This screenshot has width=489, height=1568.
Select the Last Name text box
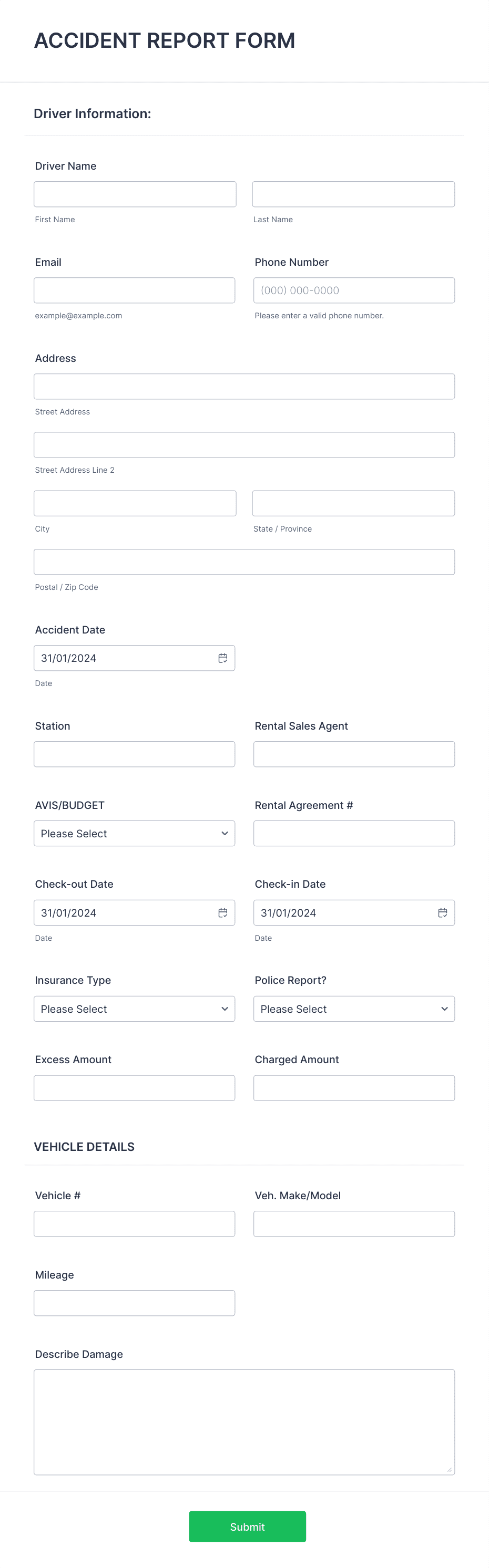point(353,194)
